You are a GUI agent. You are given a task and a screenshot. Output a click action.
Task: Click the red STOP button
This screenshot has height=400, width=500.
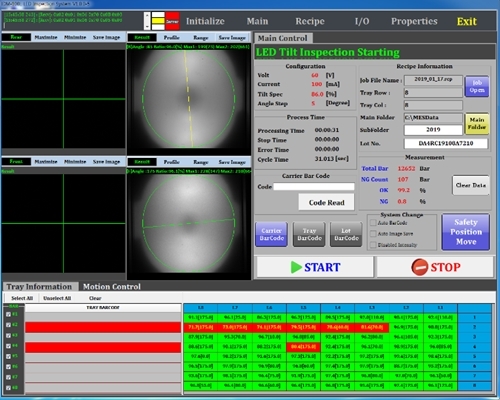click(x=435, y=267)
